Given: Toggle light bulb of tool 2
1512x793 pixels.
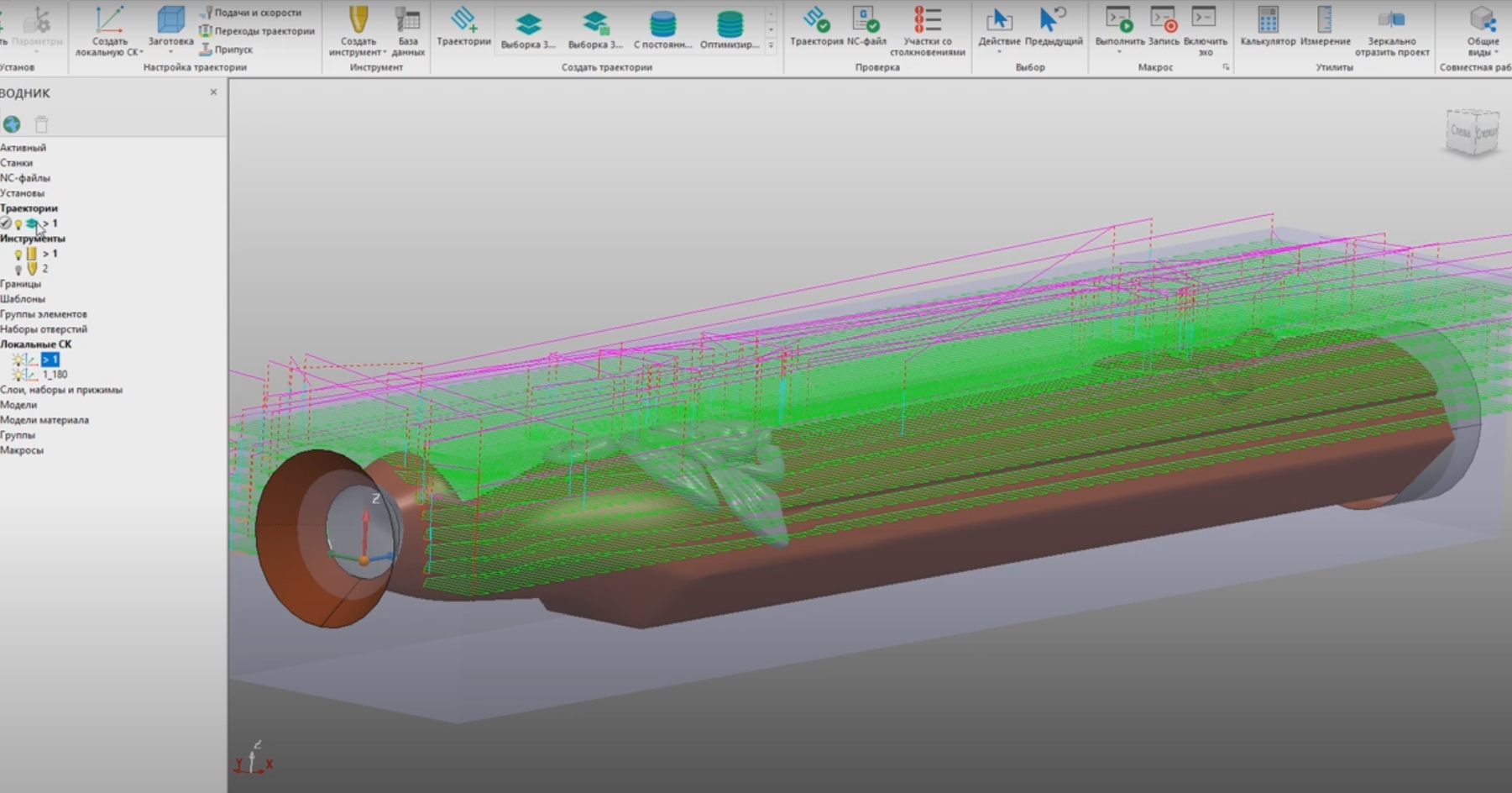Looking at the screenshot, I should point(18,270).
